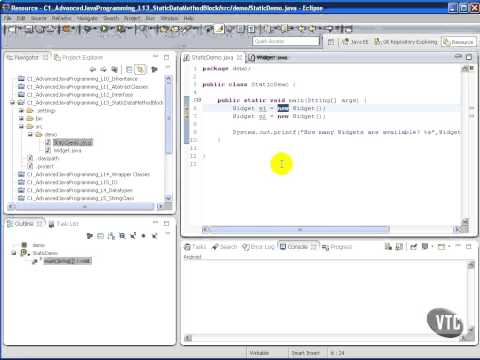The width and height of the screenshot is (480, 360).
Task: Click the green Run button in toolbar
Action: coord(104,29)
